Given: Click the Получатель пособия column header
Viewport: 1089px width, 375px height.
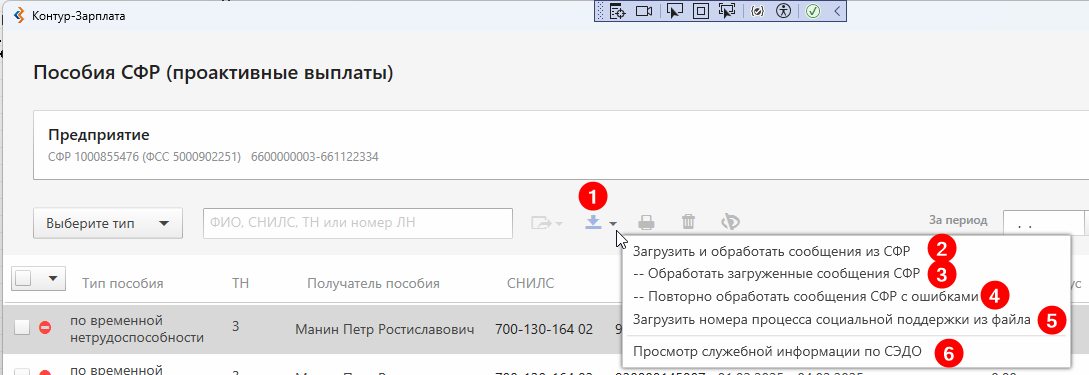Looking at the screenshot, I should pyautogui.click(x=374, y=283).
